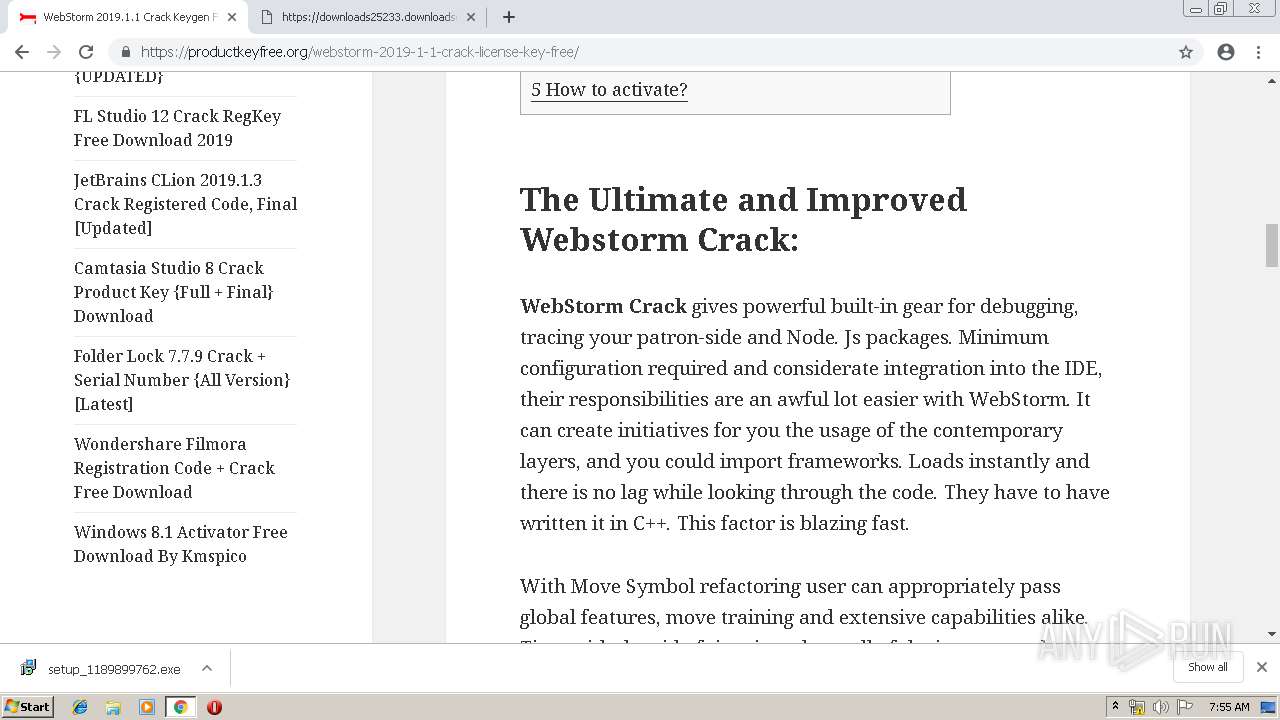Click the browser forward arrow
Viewport: 1280px width, 720px height.
pyautogui.click(x=54, y=52)
